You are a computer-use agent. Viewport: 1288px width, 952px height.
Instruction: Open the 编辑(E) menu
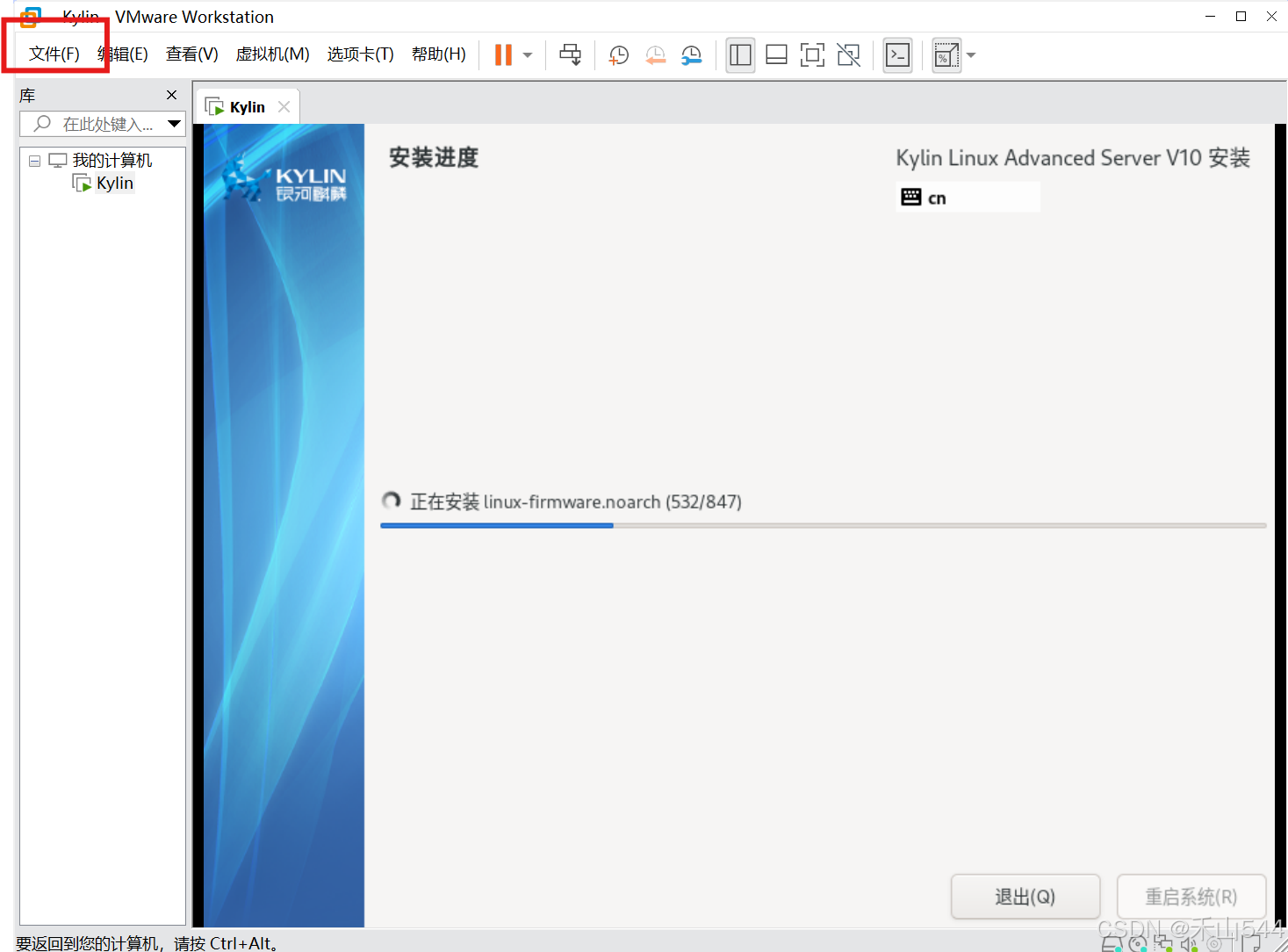click(123, 54)
